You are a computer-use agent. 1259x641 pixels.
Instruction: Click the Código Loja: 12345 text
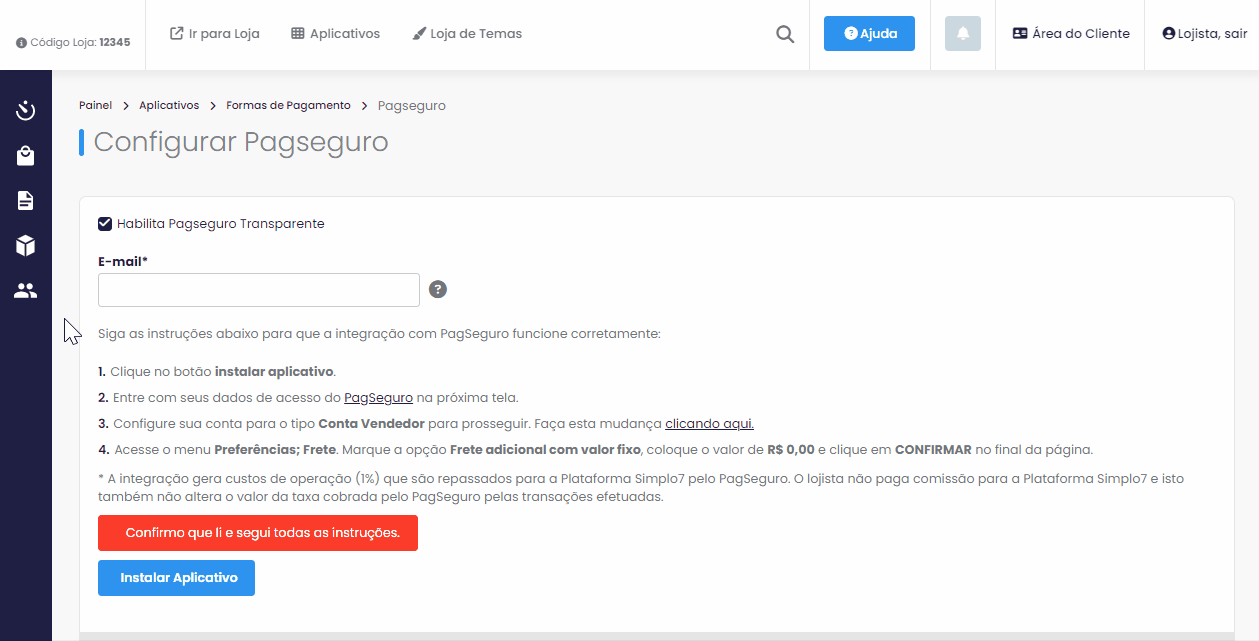pos(80,43)
